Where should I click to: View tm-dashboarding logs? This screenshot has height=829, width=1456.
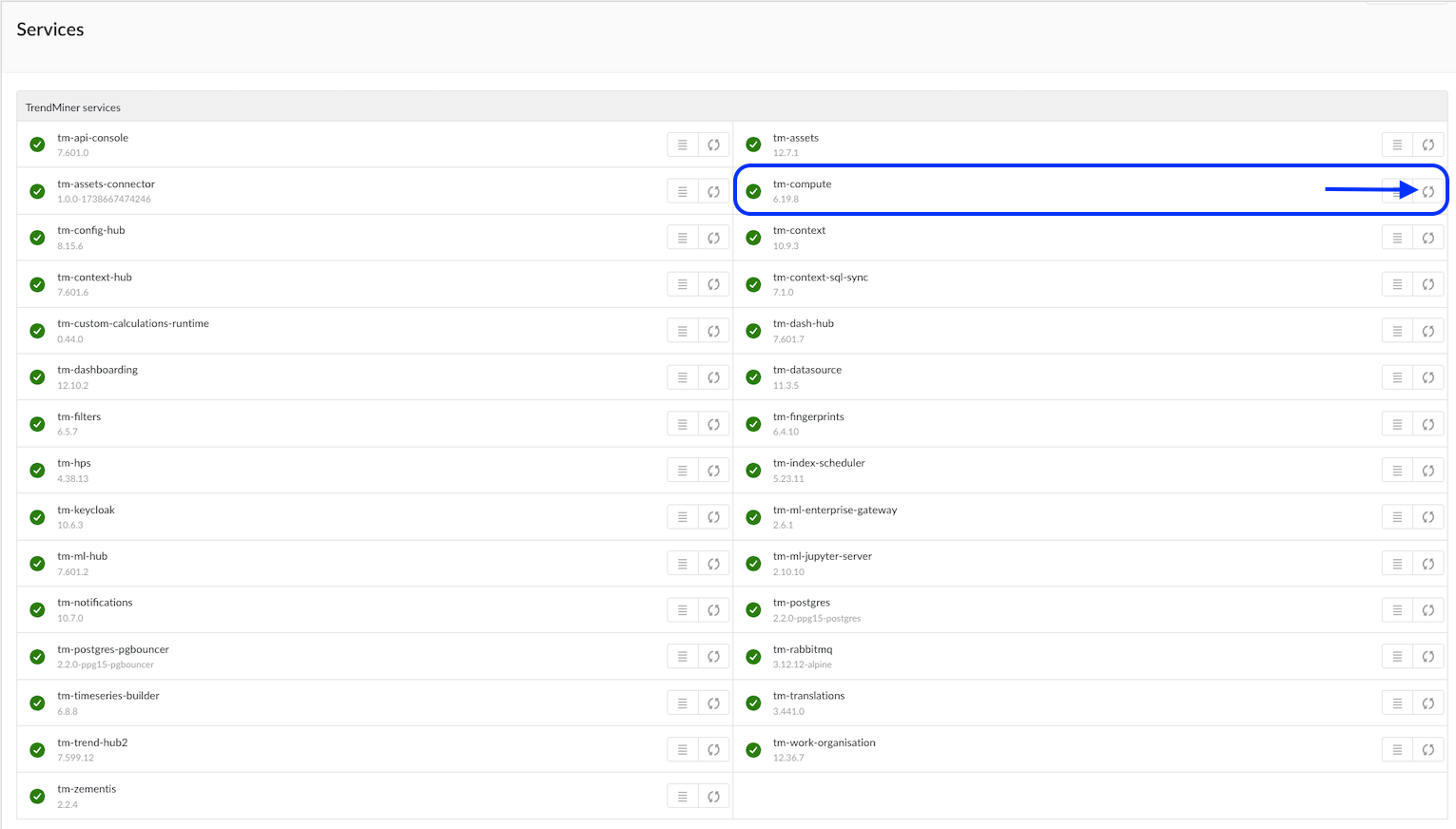(682, 377)
